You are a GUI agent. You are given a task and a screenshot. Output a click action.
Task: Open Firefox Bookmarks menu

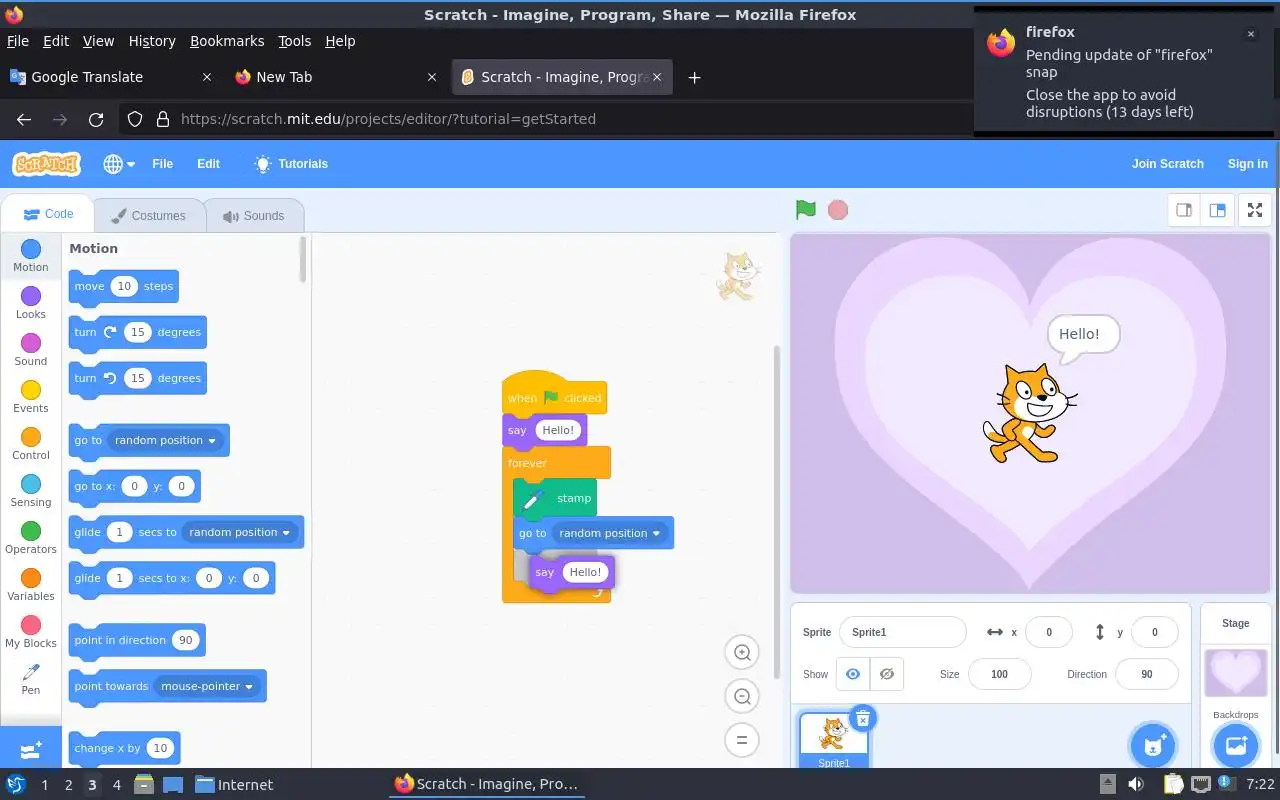pos(227,41)
